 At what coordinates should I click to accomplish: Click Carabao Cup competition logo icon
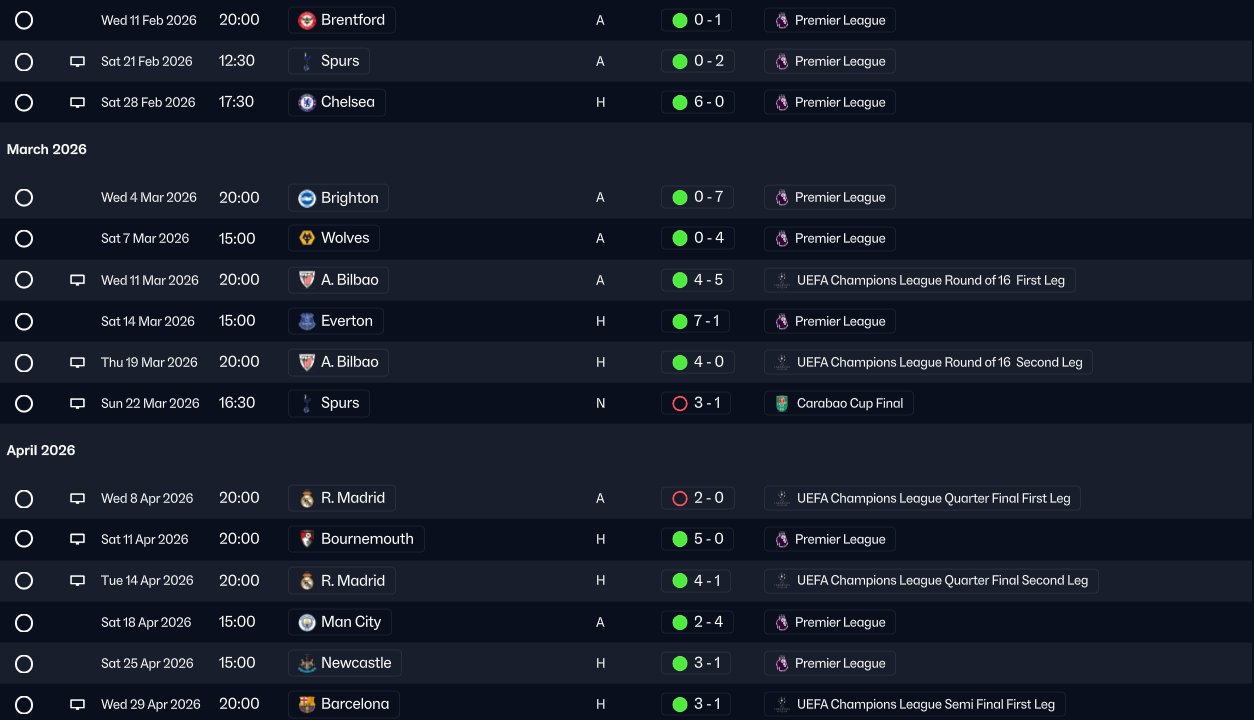coord(782,404)
